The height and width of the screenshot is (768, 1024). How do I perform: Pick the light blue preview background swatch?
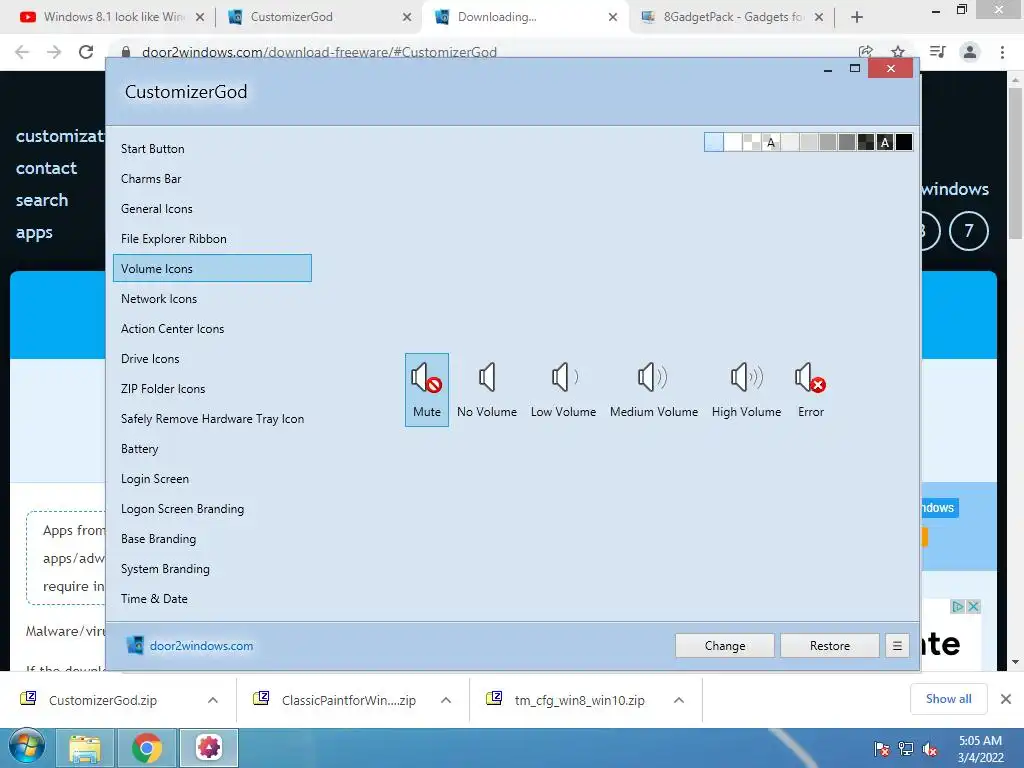[x=714, y=142]
